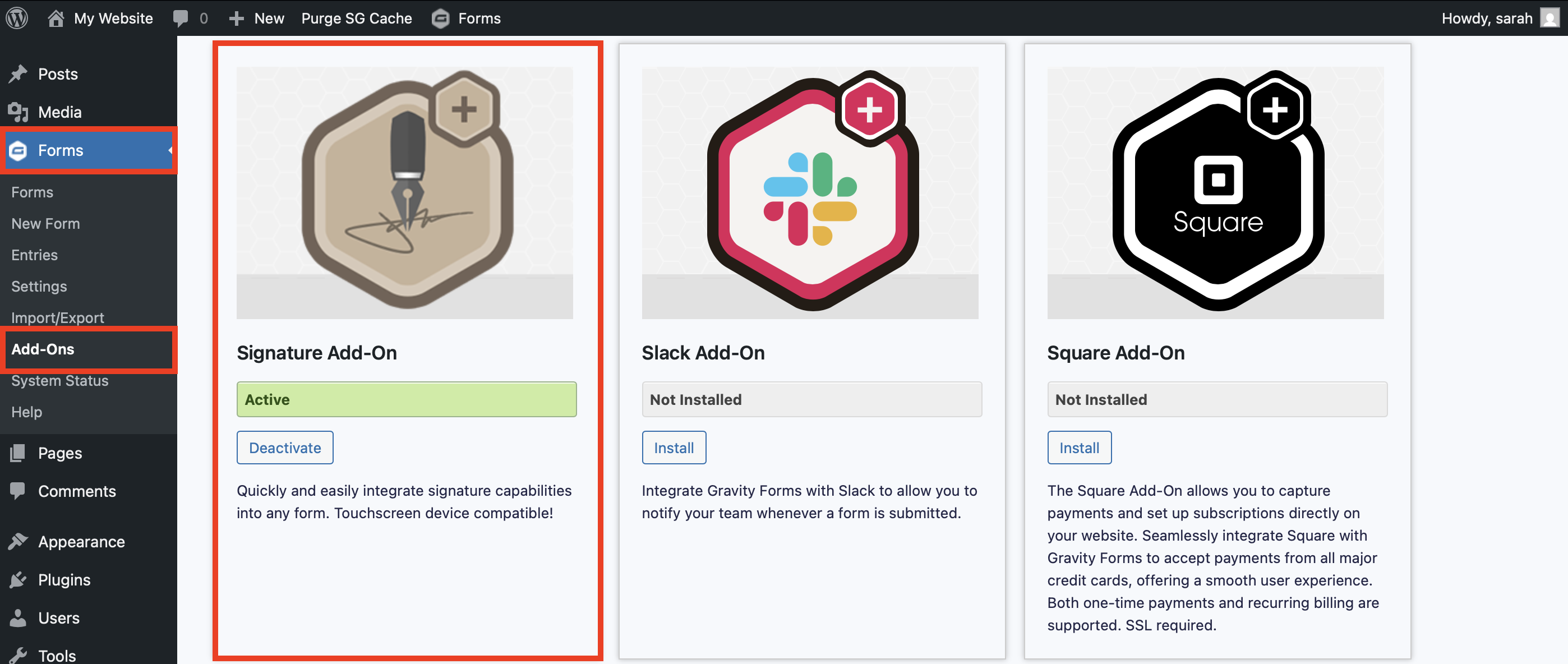
Task: Open Posts in the sidebar
Action: pos(58,73)
